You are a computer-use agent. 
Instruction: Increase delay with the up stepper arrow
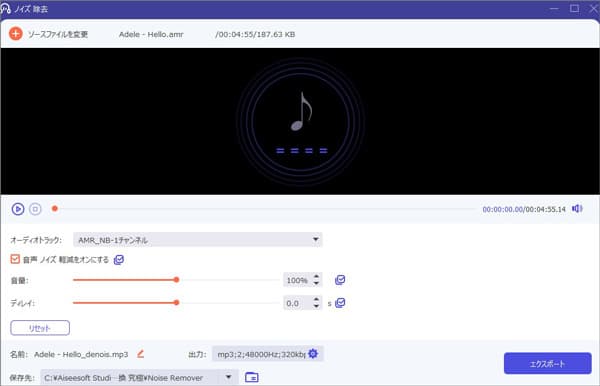point(316,300)
